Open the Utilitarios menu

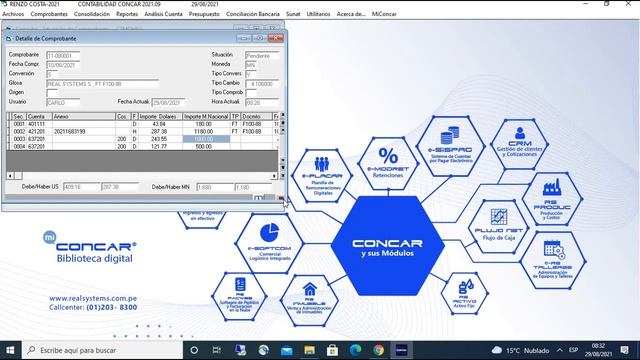[318, 14]
